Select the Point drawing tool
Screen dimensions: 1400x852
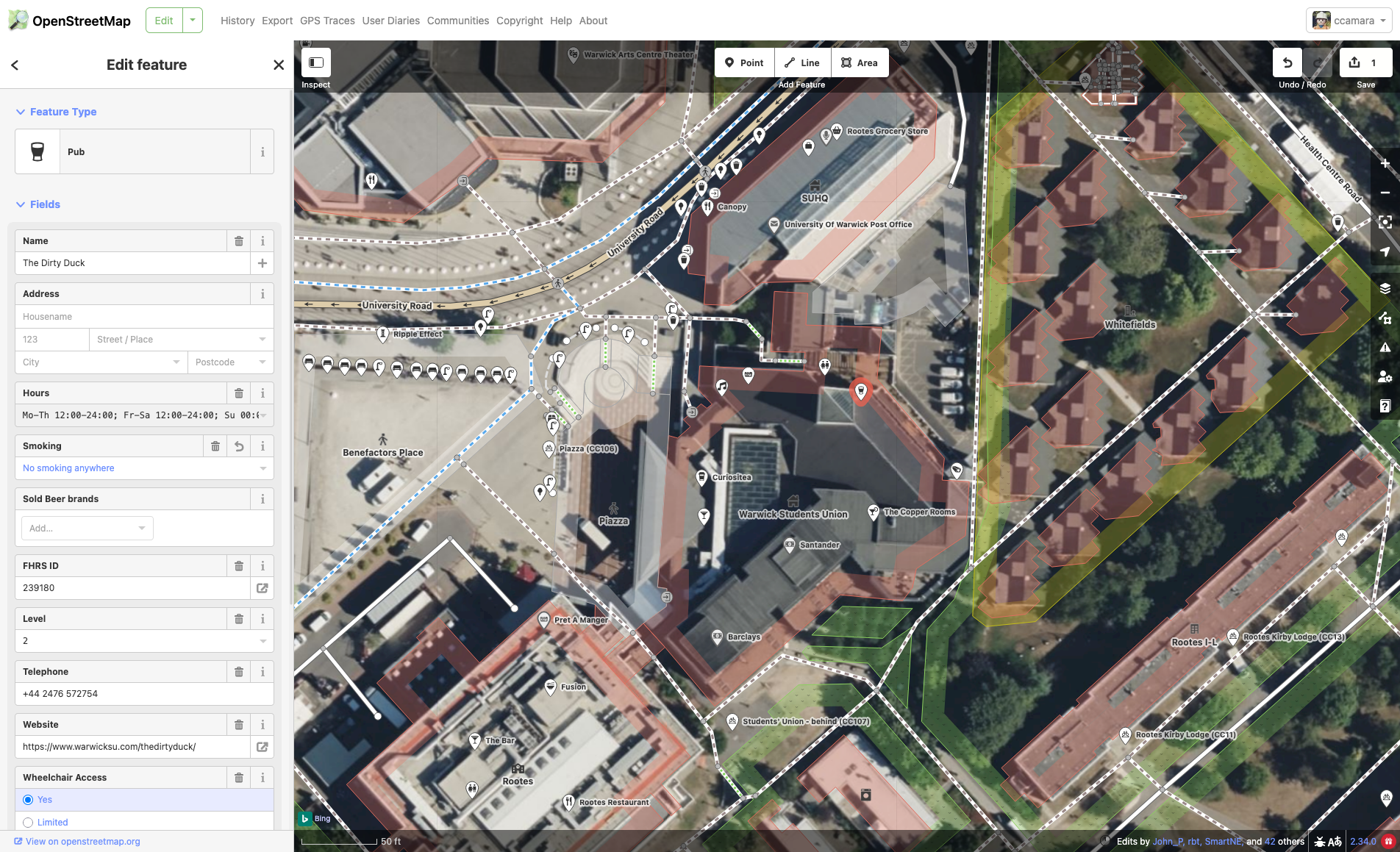pyautogui.click(x=744, y=62)
